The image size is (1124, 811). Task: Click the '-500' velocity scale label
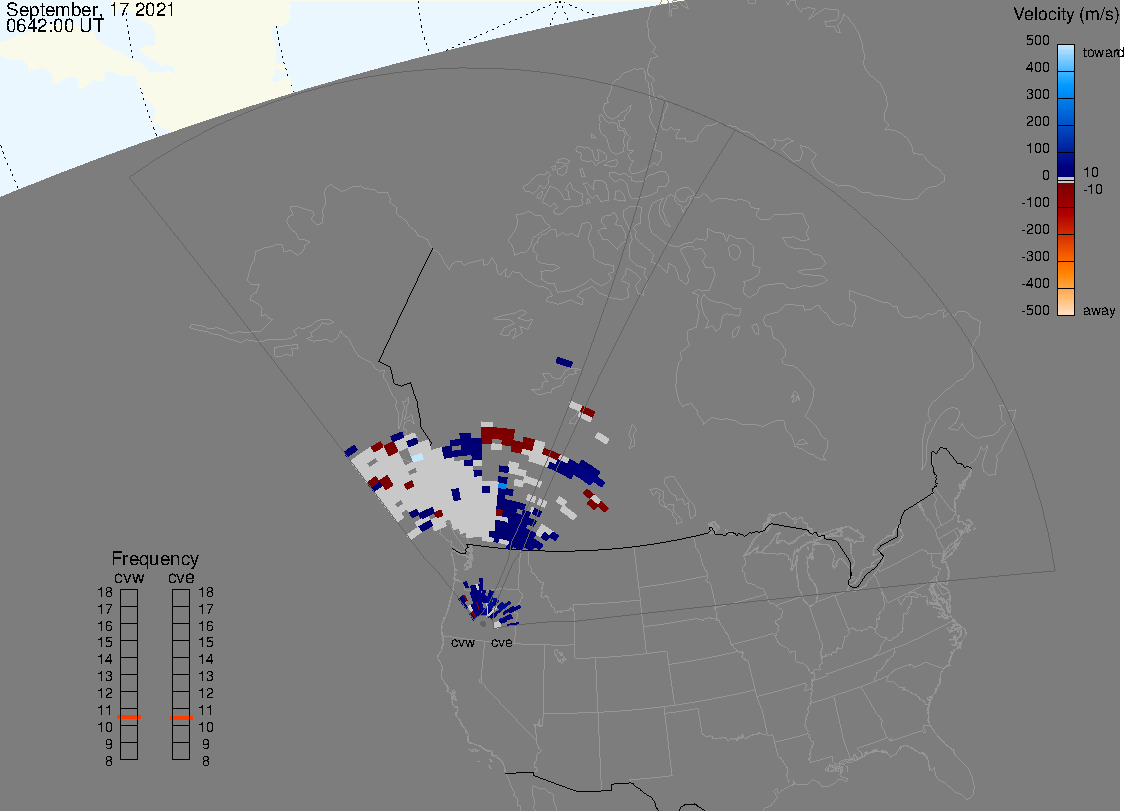coord(1036,310)
